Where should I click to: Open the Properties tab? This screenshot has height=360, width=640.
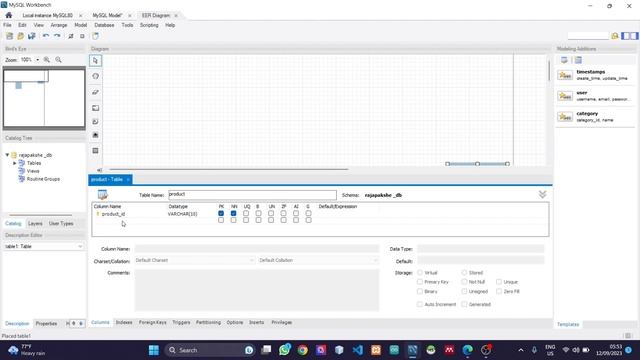pos(46,324)
